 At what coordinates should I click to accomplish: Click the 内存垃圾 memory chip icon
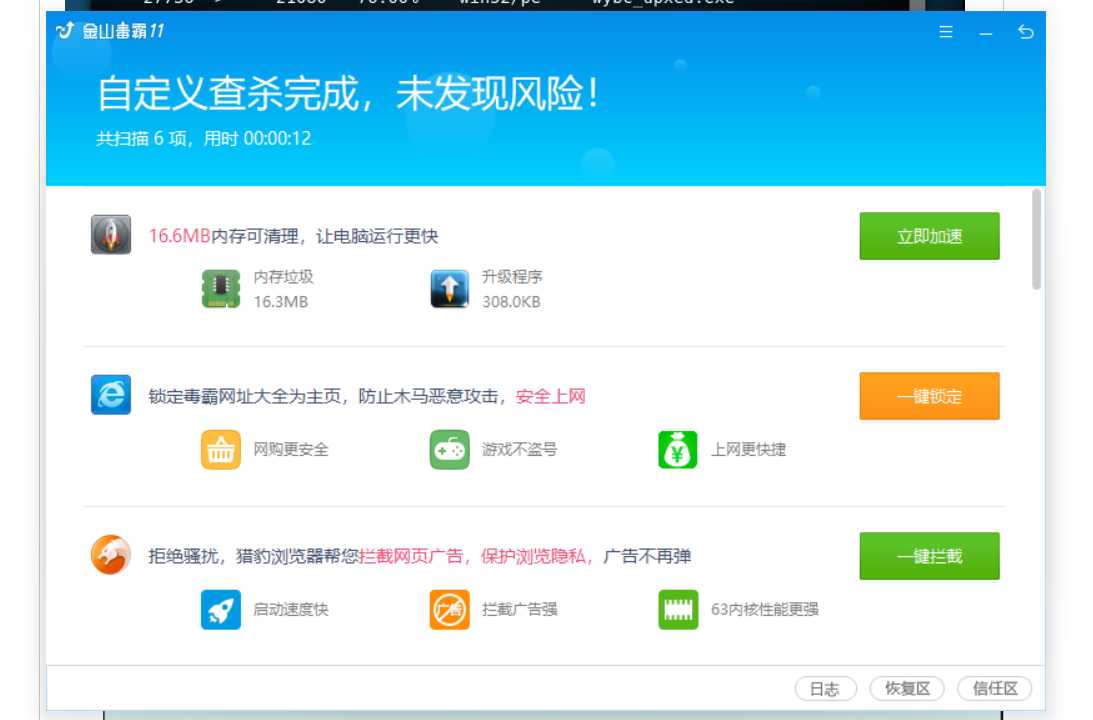pyautogui.click(x=221, y=289)
